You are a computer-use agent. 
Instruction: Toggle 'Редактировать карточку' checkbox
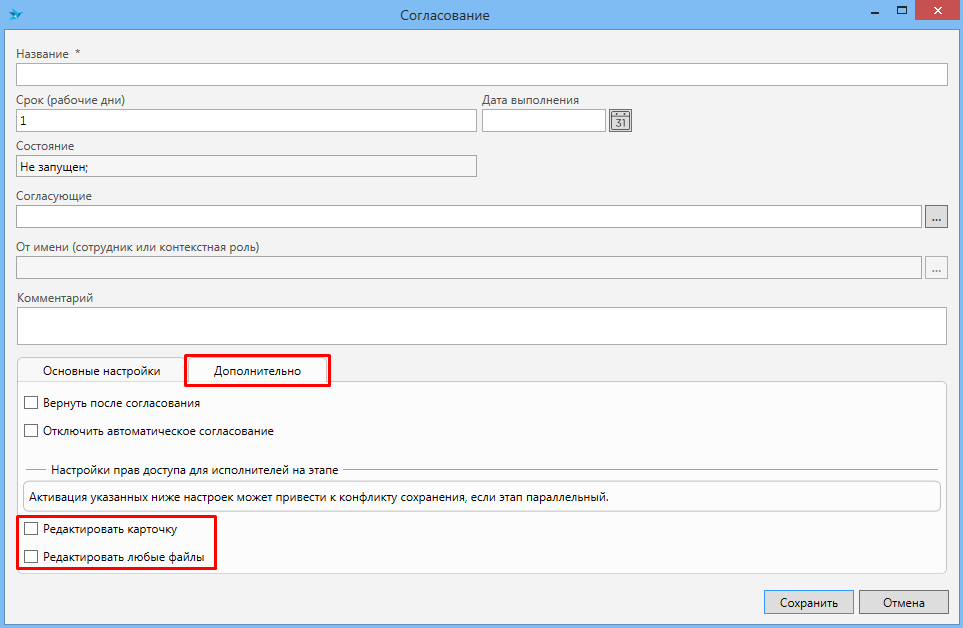click(x=31, y=528)
